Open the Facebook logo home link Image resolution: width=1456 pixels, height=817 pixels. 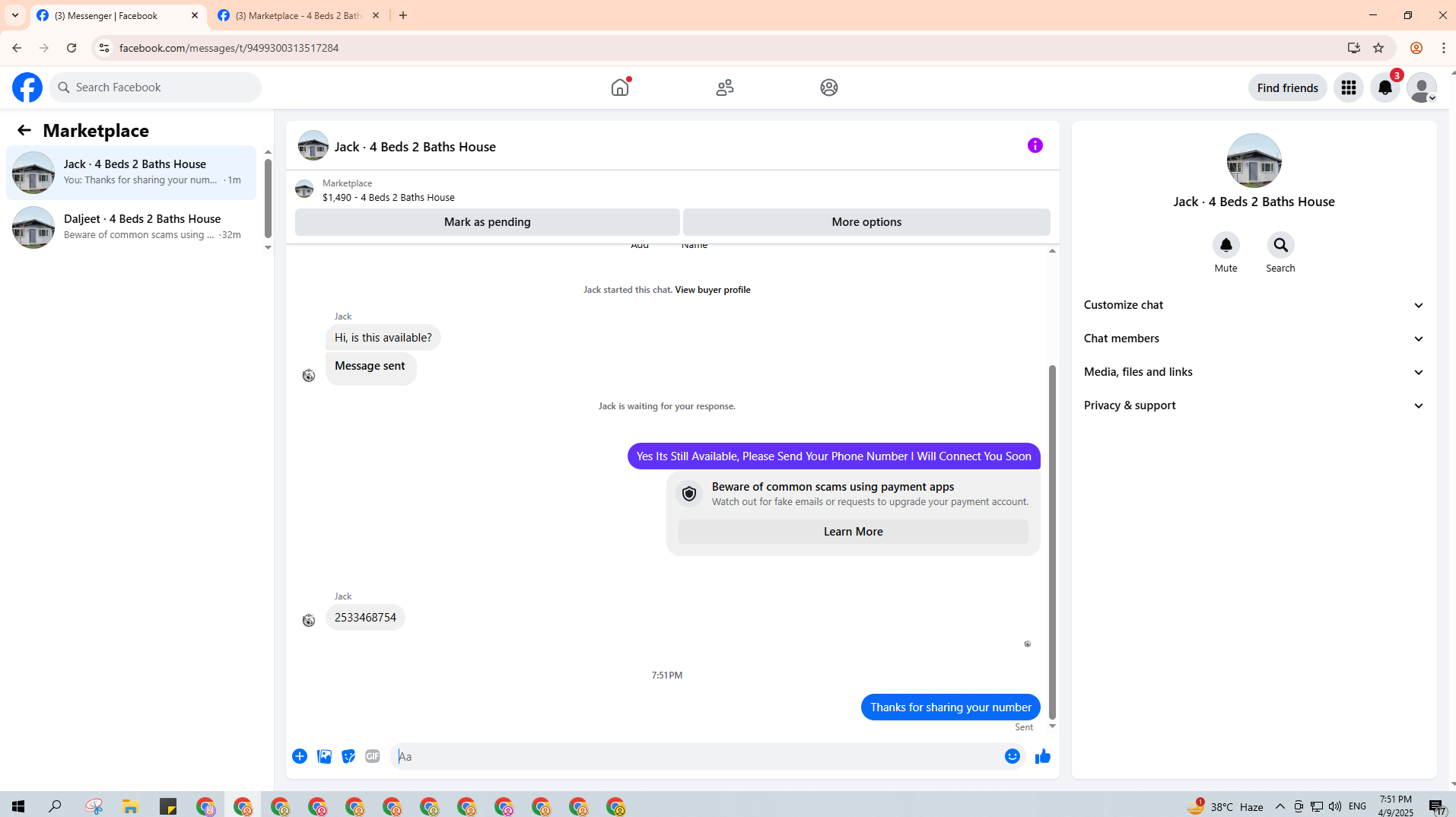point(27,87)
